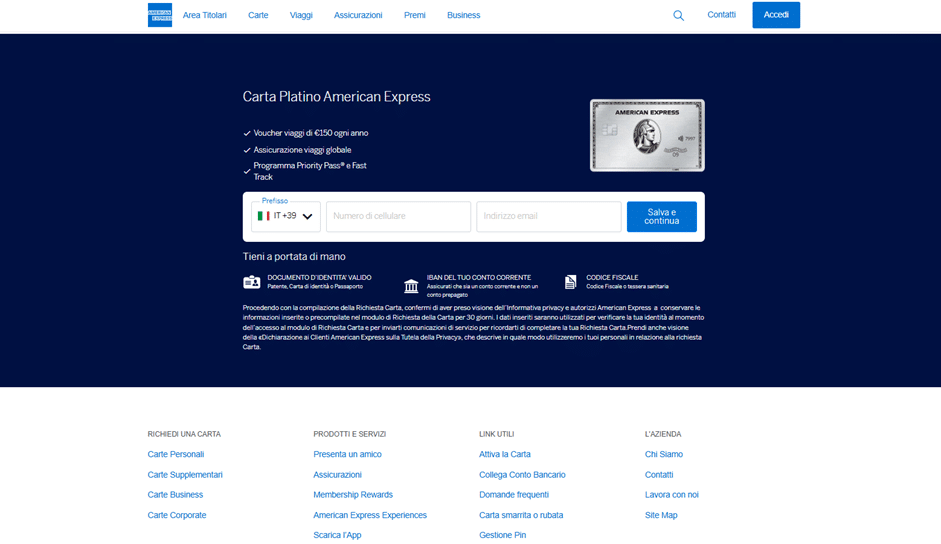Image resolution: width=941 pixels, height=544 pixels.
Task: Open Assicurazioni link in footer
Action: [x=337, y=474]
